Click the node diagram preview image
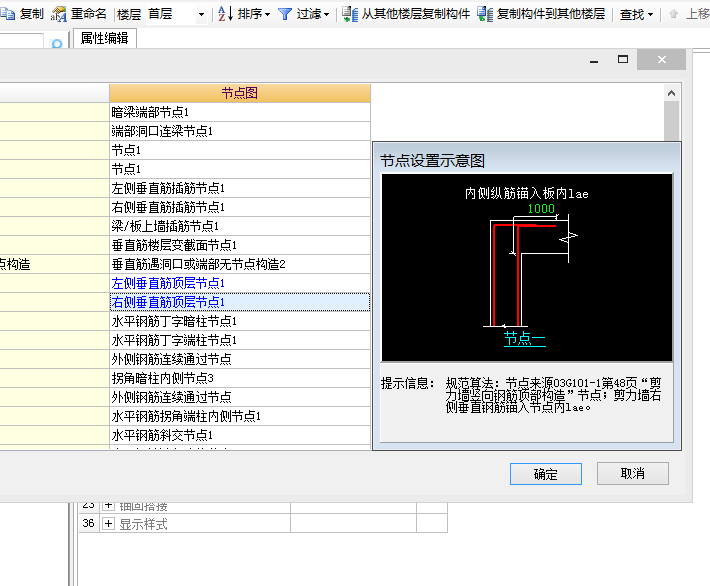710x586 pixels. click(527, 267)
